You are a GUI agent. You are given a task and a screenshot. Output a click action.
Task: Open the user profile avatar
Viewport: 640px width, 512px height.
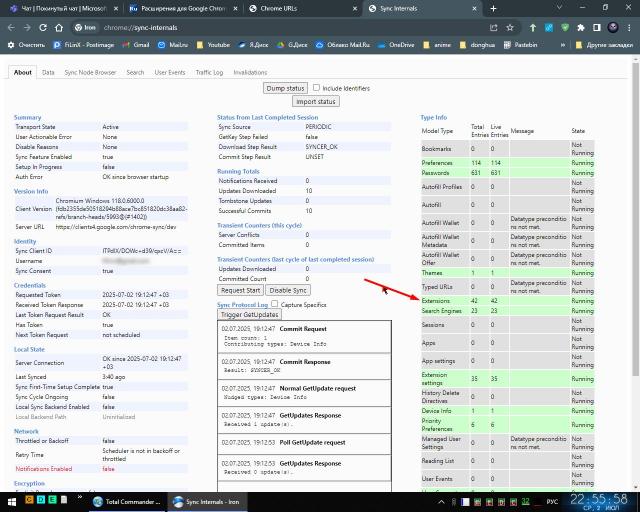[x=613, y=28]
